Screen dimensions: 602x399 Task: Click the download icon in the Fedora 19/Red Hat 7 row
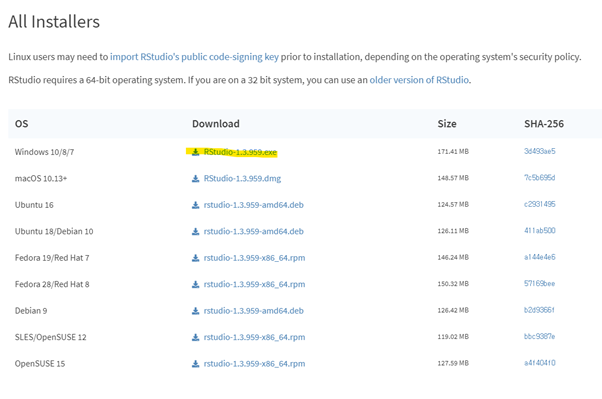click(195, 258)
